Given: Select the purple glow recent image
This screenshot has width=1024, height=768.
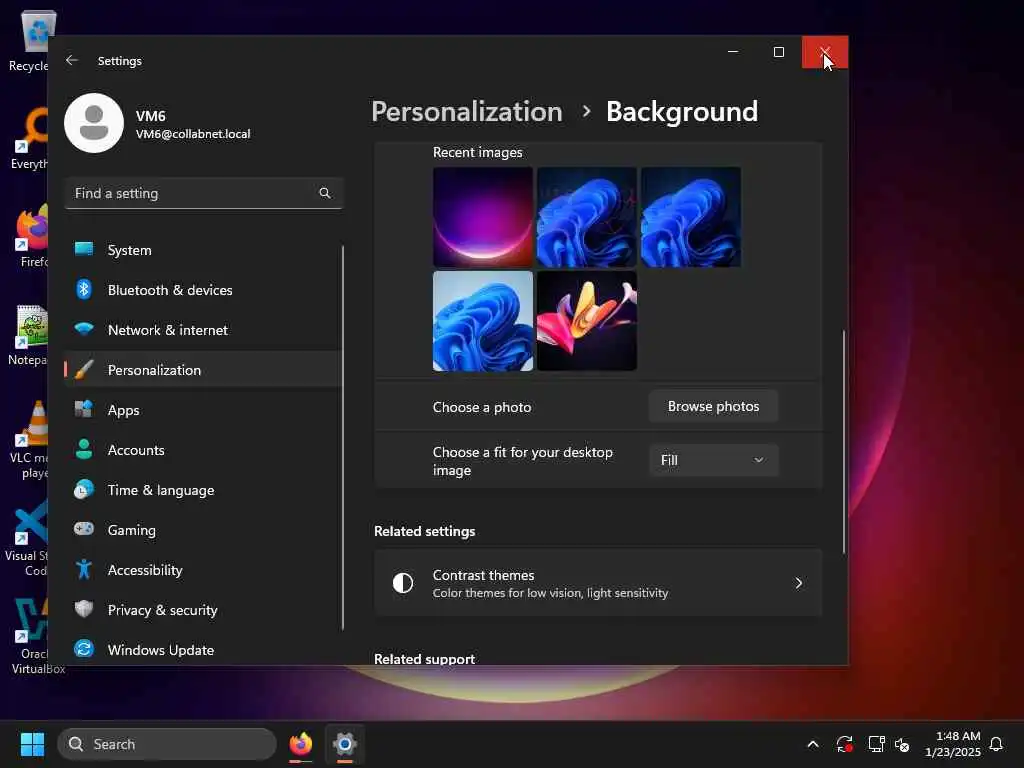Looking at the screenshot, I should (x=483, y=217).
